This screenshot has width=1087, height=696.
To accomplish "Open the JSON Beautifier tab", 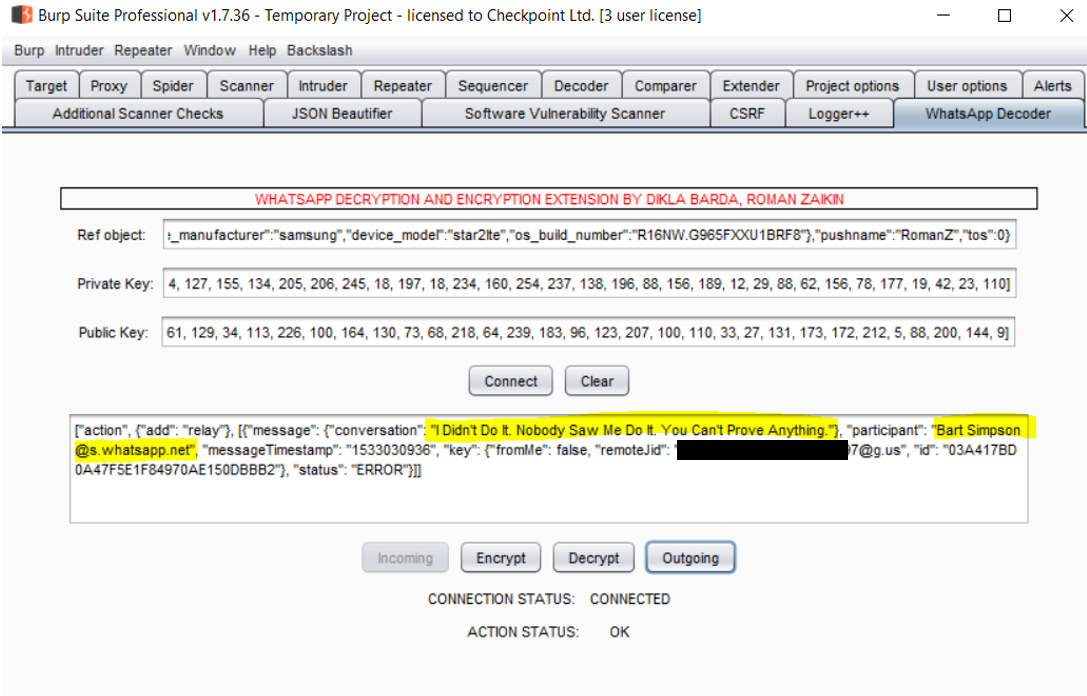I will (x=342, y=114).
